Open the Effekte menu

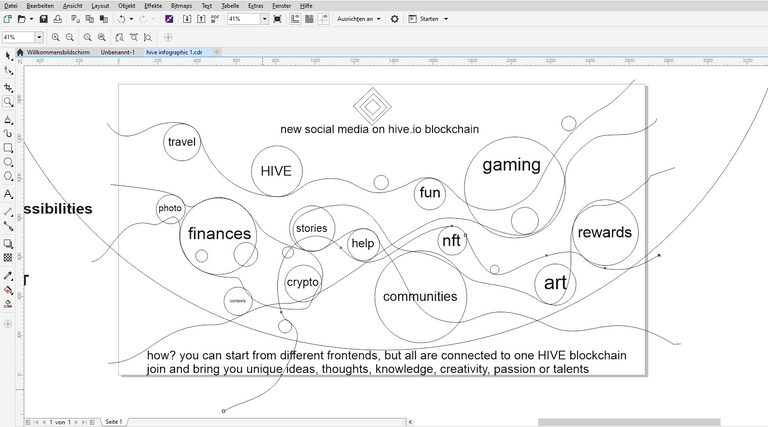point(153,5)
